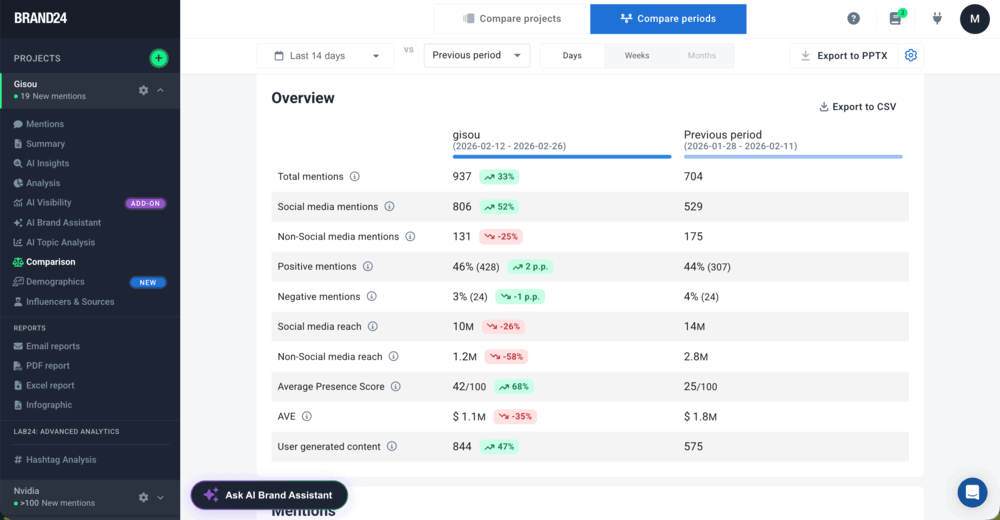This screenshot has width=1000, height=520.
Task: Open the Last 14 days date dropdown
Action: click(325, 56)
